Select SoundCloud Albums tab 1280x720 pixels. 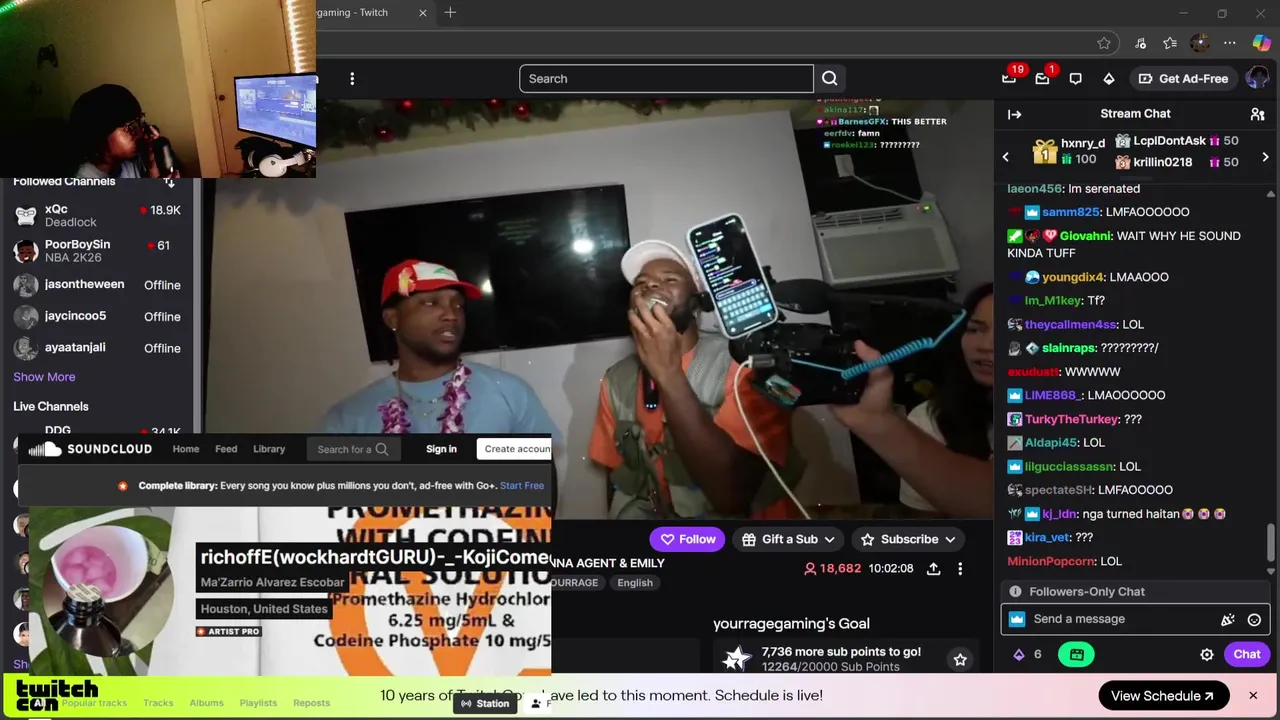pyautogui.click(x=207, y=703)
